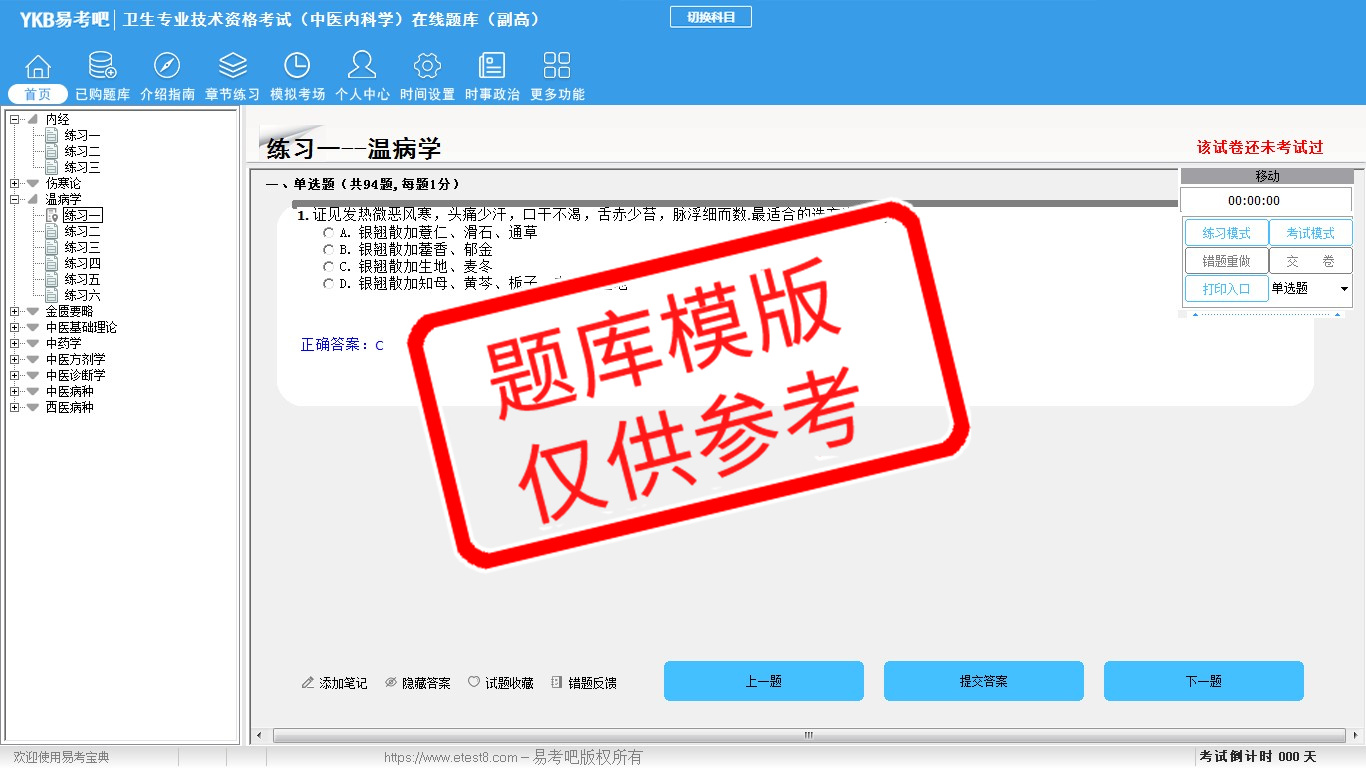The image size is (1366, 768).
Task: Expand the 金匮要略 tree node
Action: 15,312
